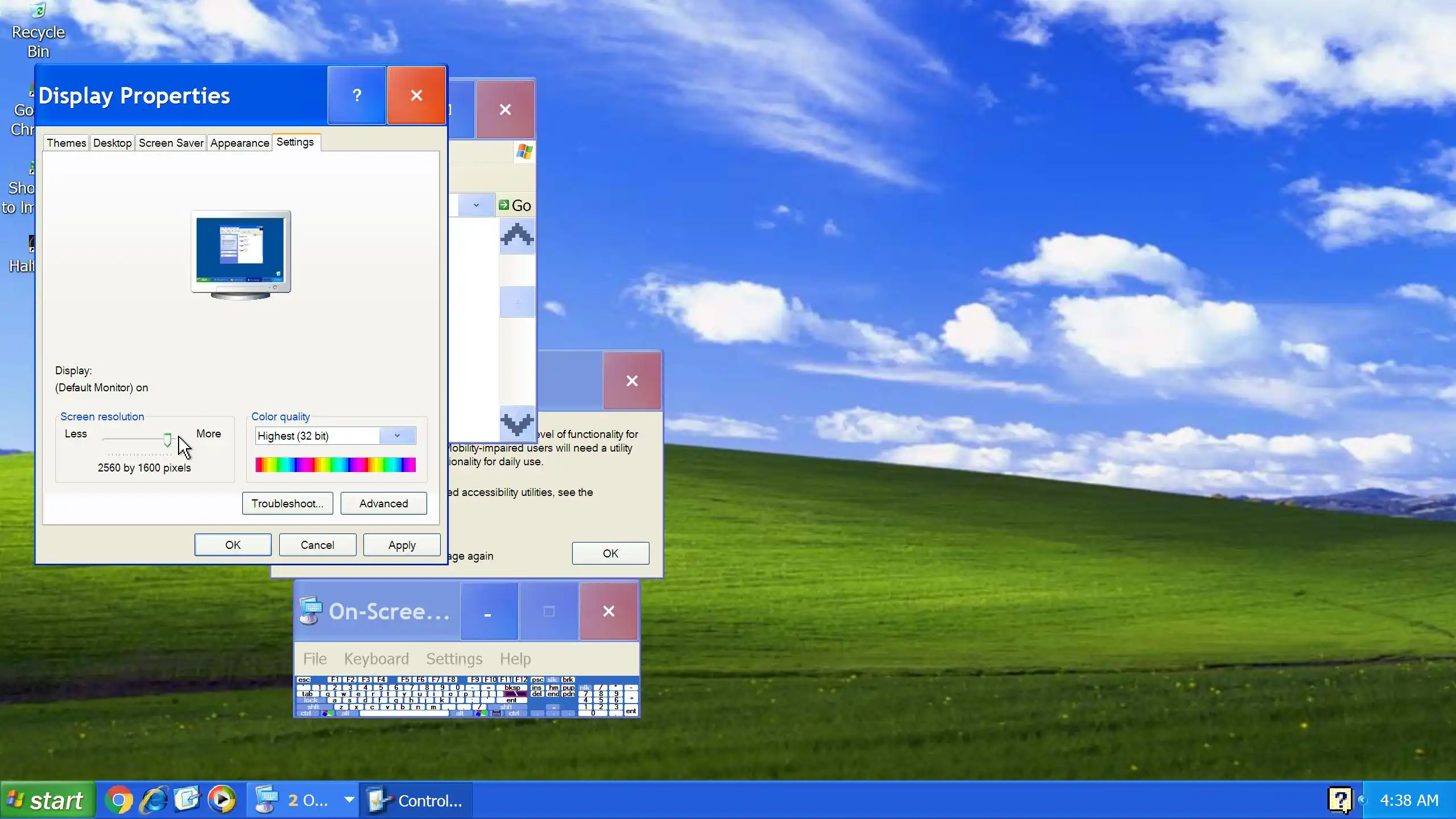
Task: Open Google Chrome from quick launch
Action: pyautogui.click(x=119, y=800)
